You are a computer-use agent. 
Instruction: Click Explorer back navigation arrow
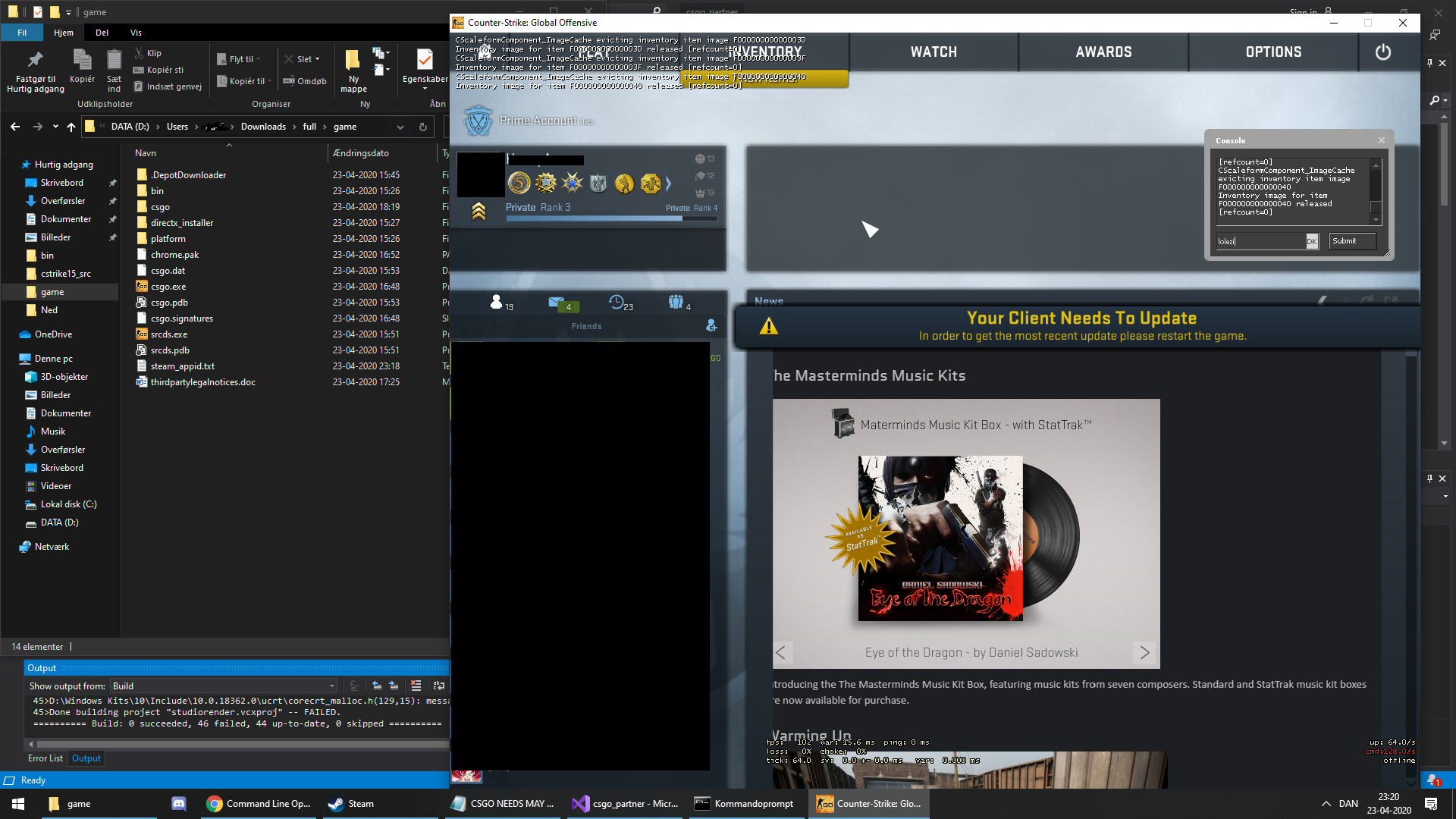coord(15,127)
